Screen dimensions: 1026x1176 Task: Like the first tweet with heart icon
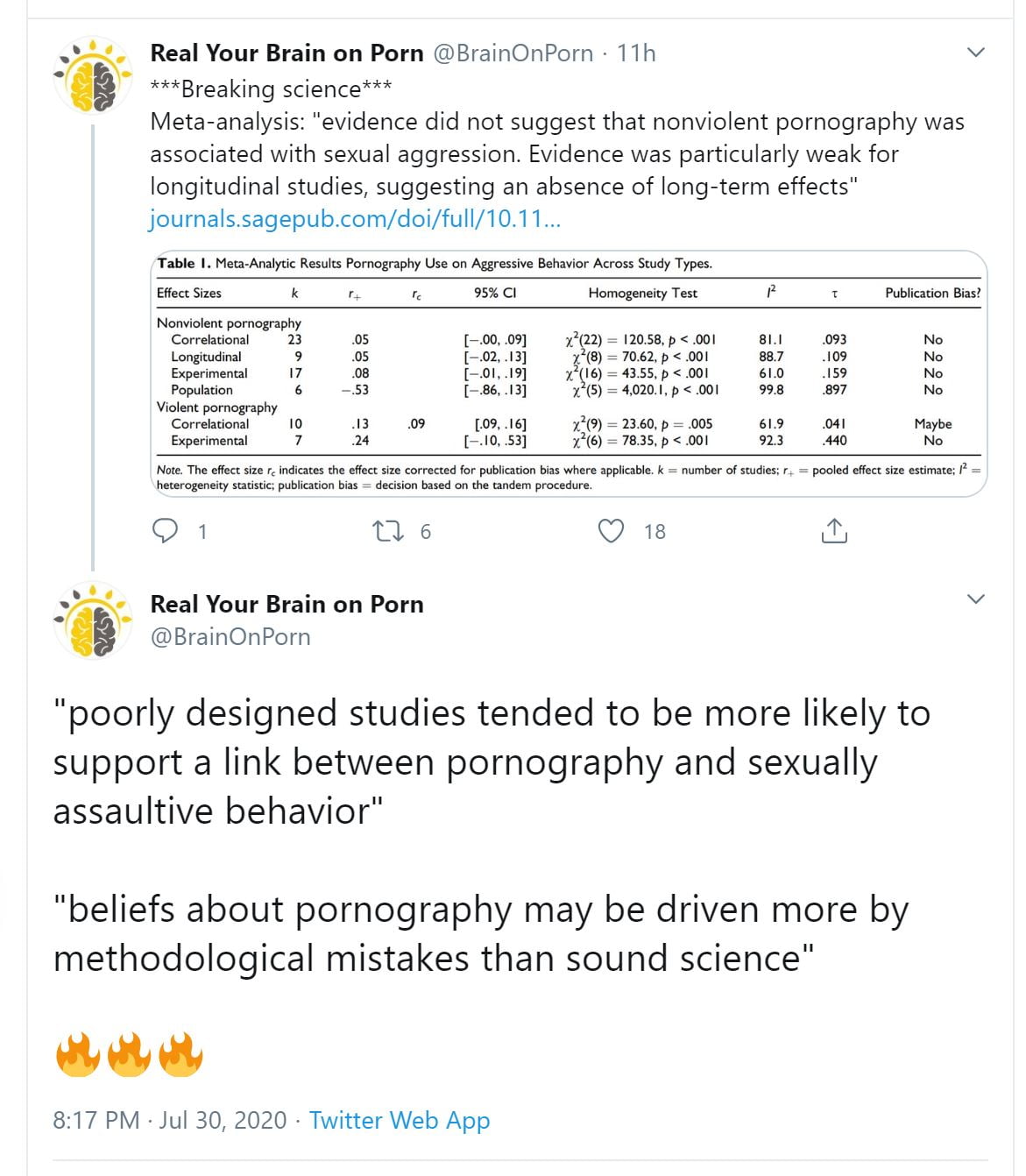click(x=611, y=531)
